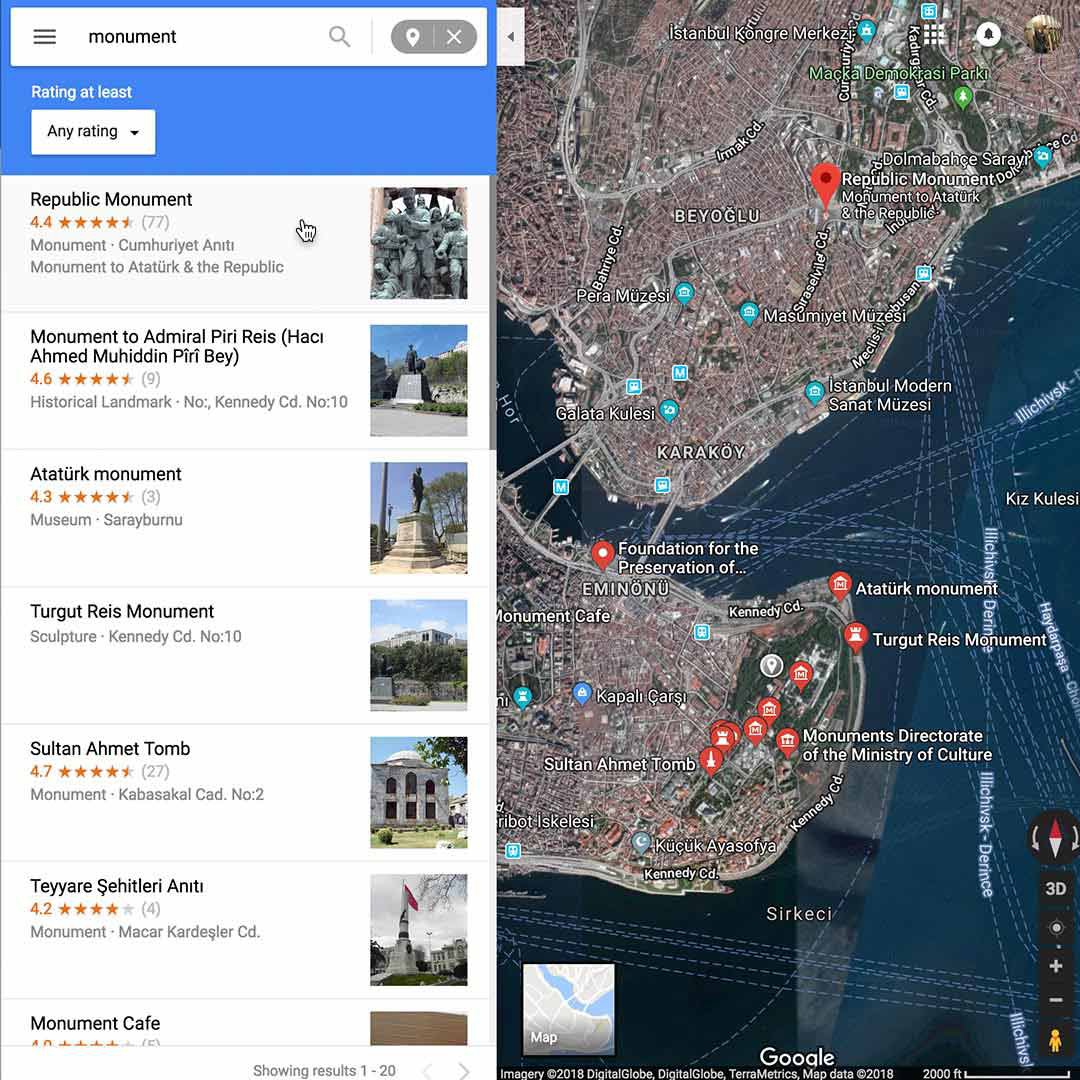
Task: Click İstanbul Modern Sanat Müzesi icon
Action: 815,393
